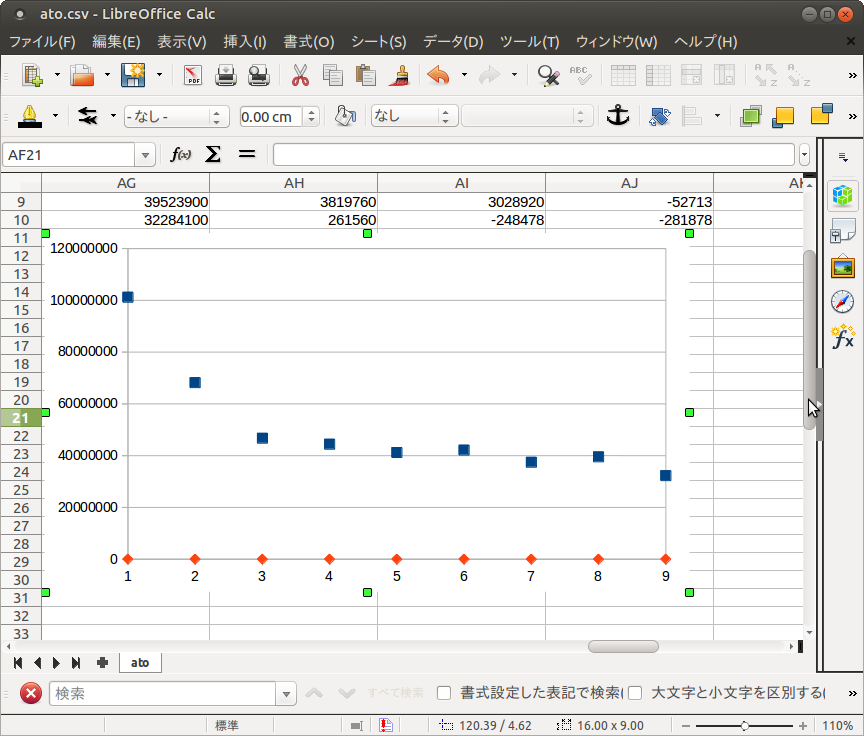Open the 表示(V) menu

coord(182,42)
